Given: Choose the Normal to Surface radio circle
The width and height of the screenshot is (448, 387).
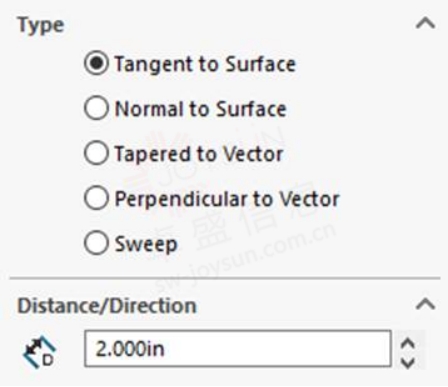Looking at the screenshot, I should click(x=96, y=108).
